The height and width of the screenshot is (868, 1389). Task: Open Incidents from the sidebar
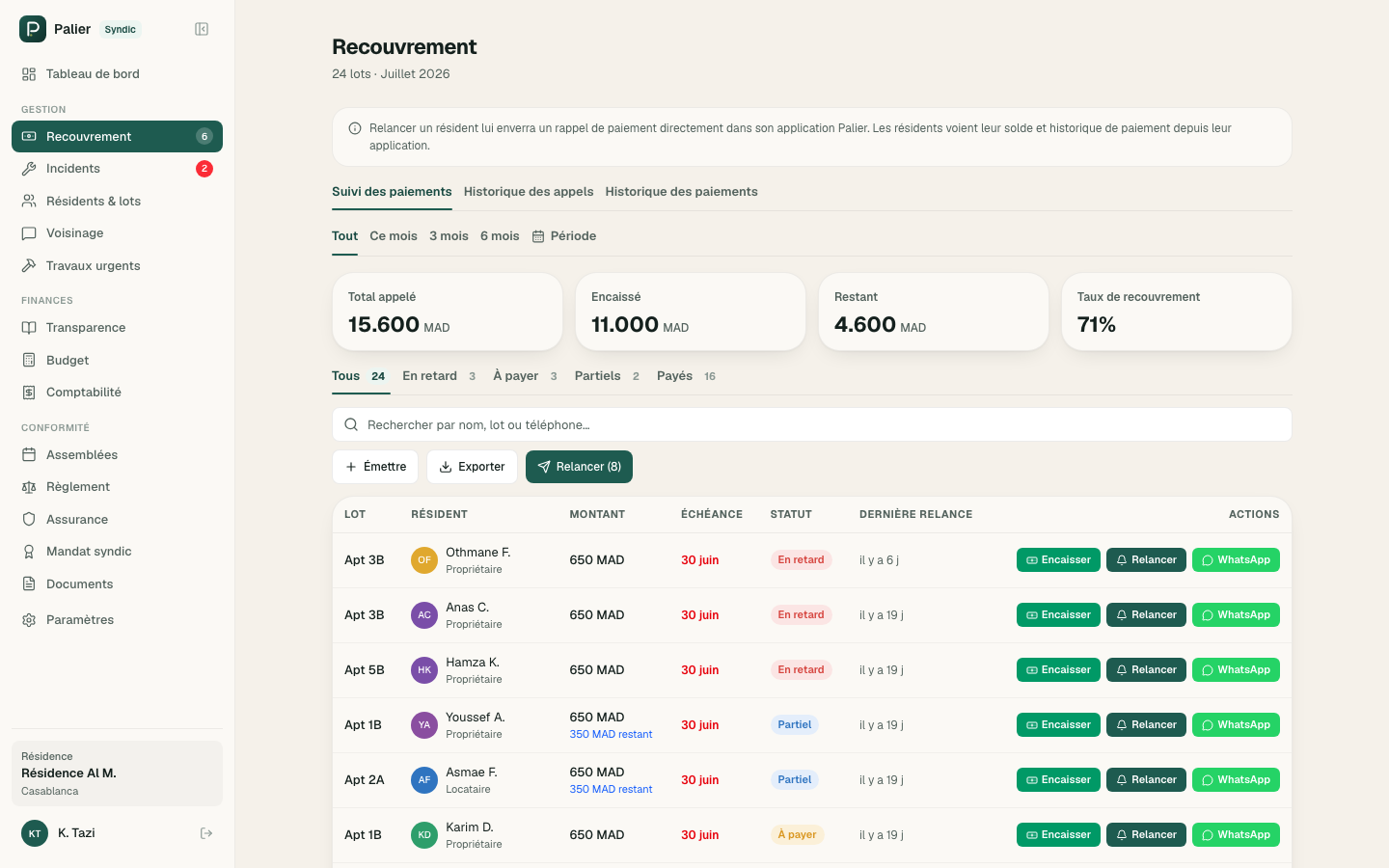pos(117,169)
